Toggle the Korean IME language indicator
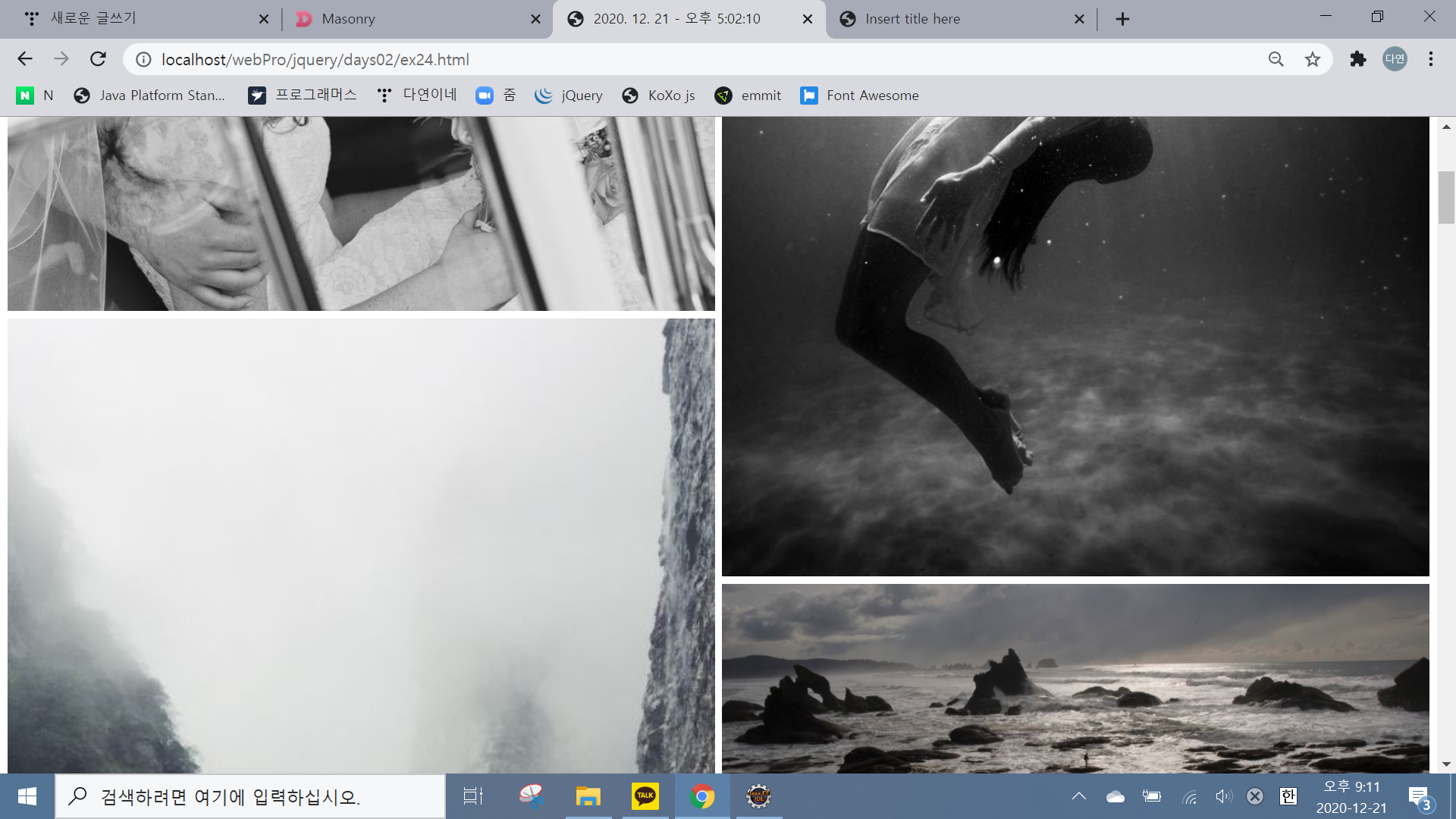The image size is (1456, 819). click(x=1288, y=796)
